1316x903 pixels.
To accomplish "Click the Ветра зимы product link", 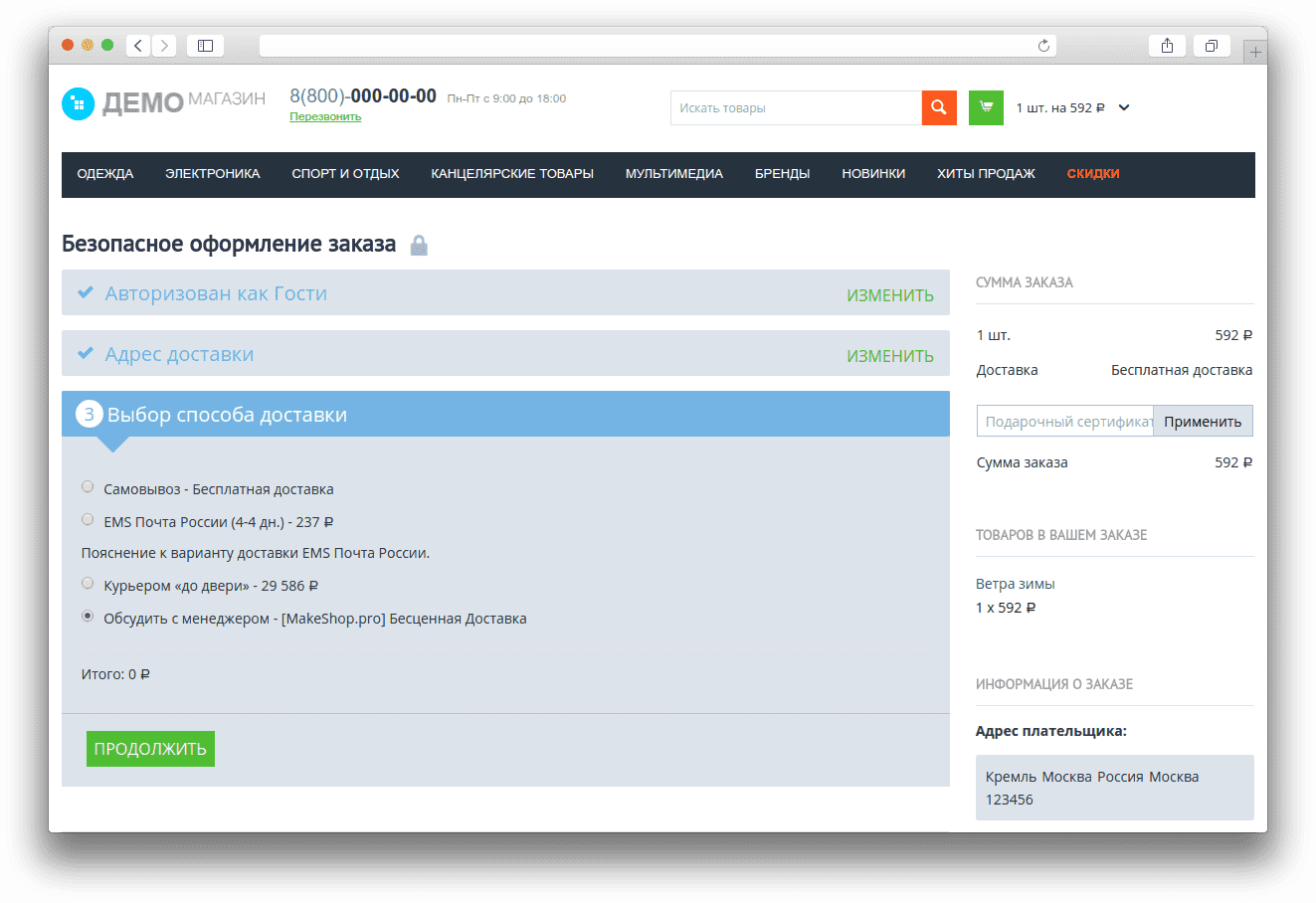I will [x=1016, y=584].
